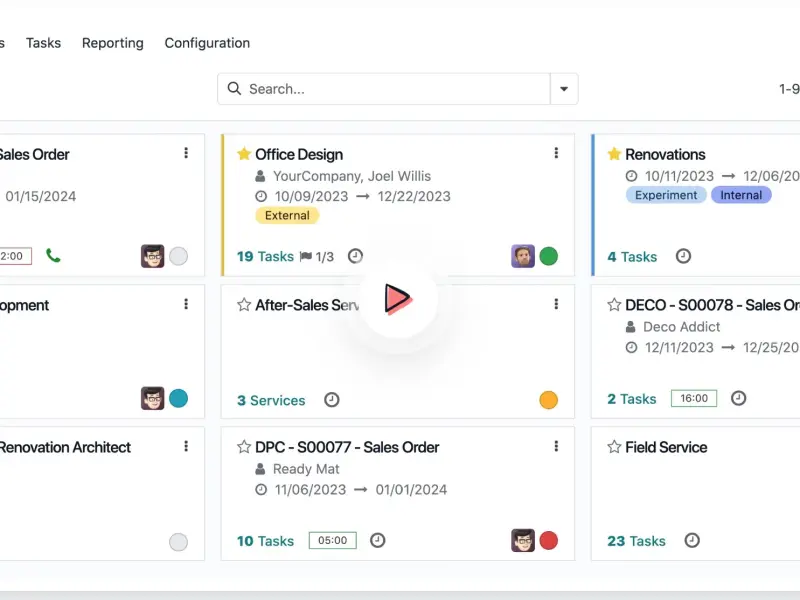Click the clock activity icon on Office Design card
800x600 pixels.
[355, 256]
